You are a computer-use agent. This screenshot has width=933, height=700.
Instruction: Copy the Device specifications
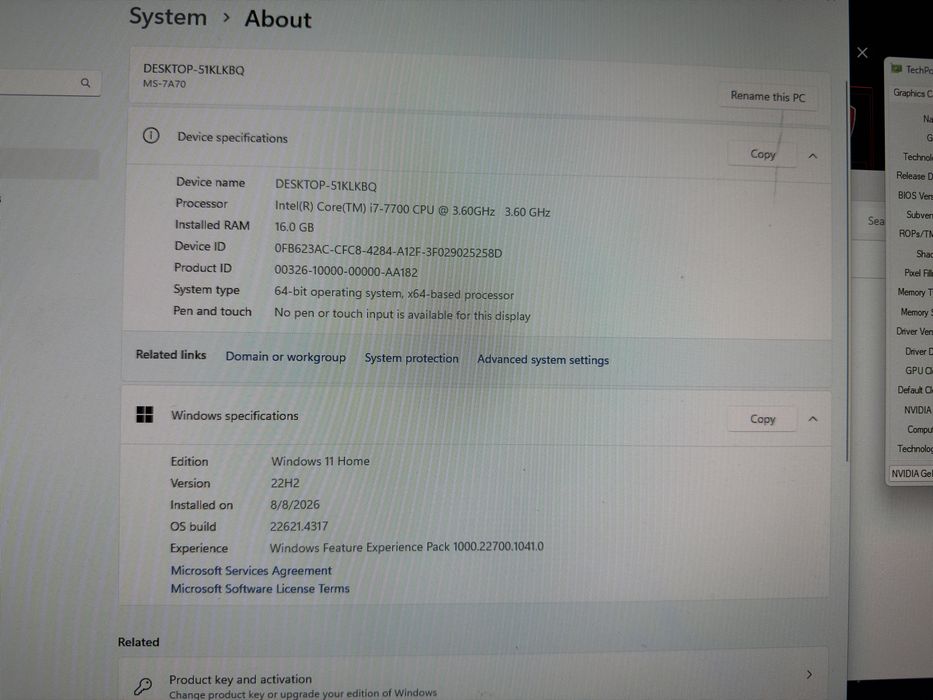tap(762, 154)
